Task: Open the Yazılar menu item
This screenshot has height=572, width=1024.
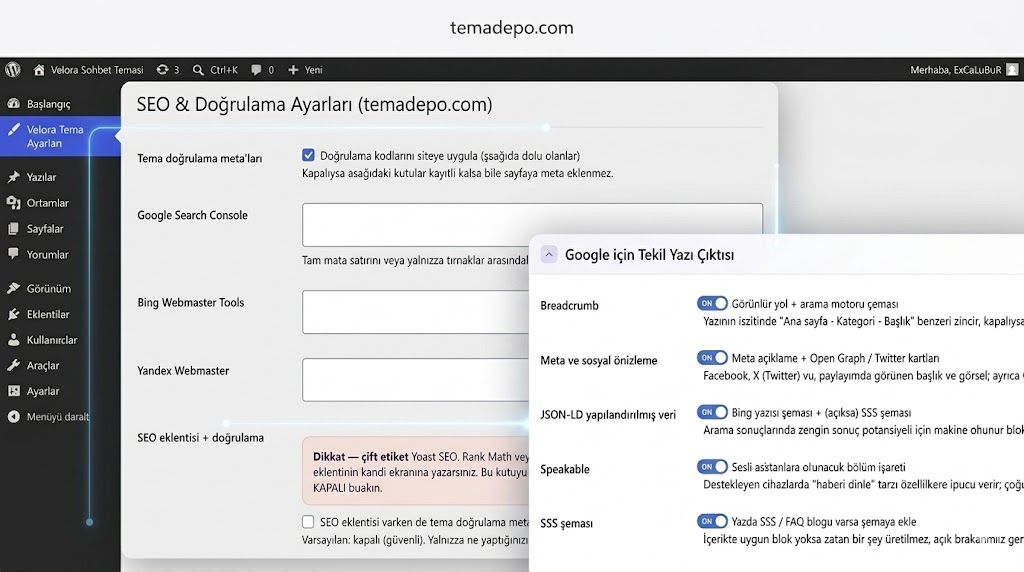Action: tap(41, 177)
